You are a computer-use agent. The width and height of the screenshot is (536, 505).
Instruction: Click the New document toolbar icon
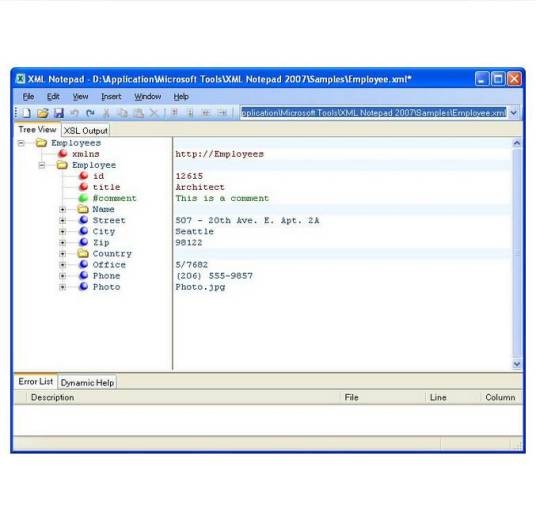[x=26, y=113]
